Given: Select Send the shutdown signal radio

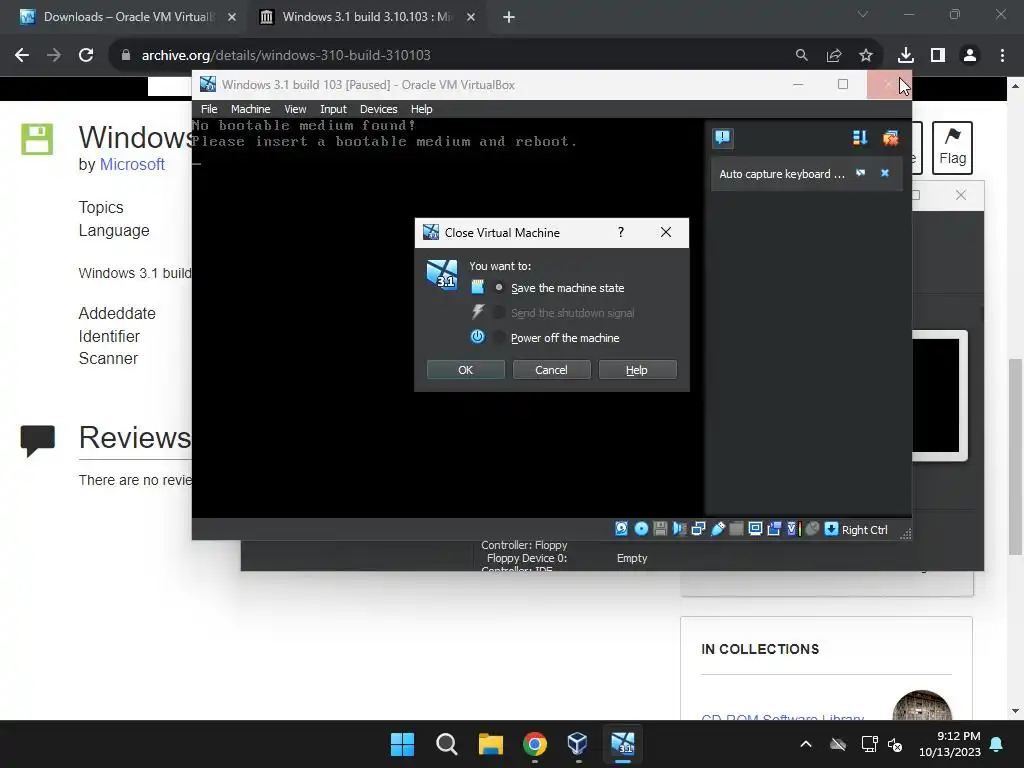Looking at the screenshot, I should 500,313.
